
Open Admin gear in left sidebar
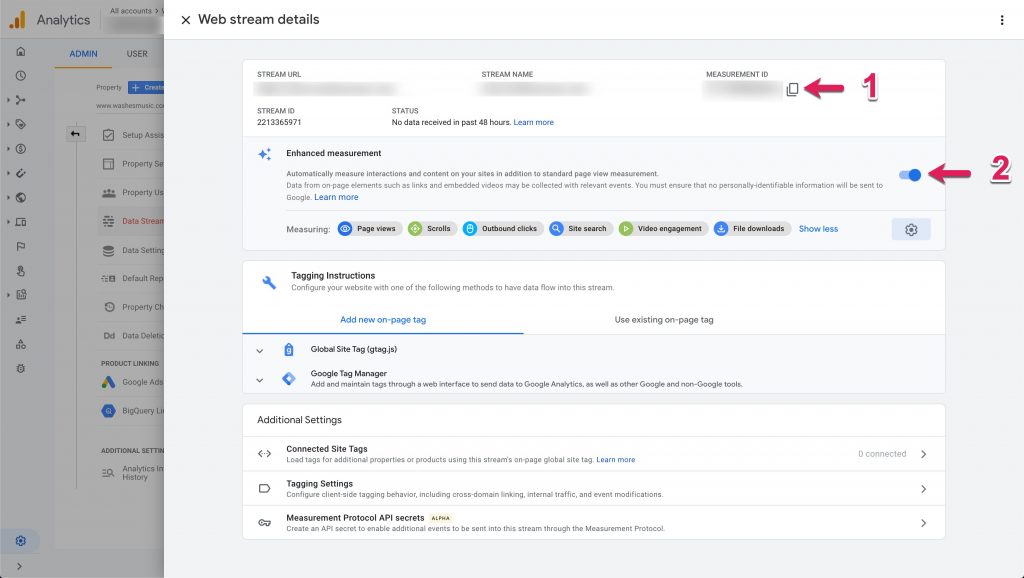(x=20, y=541)
